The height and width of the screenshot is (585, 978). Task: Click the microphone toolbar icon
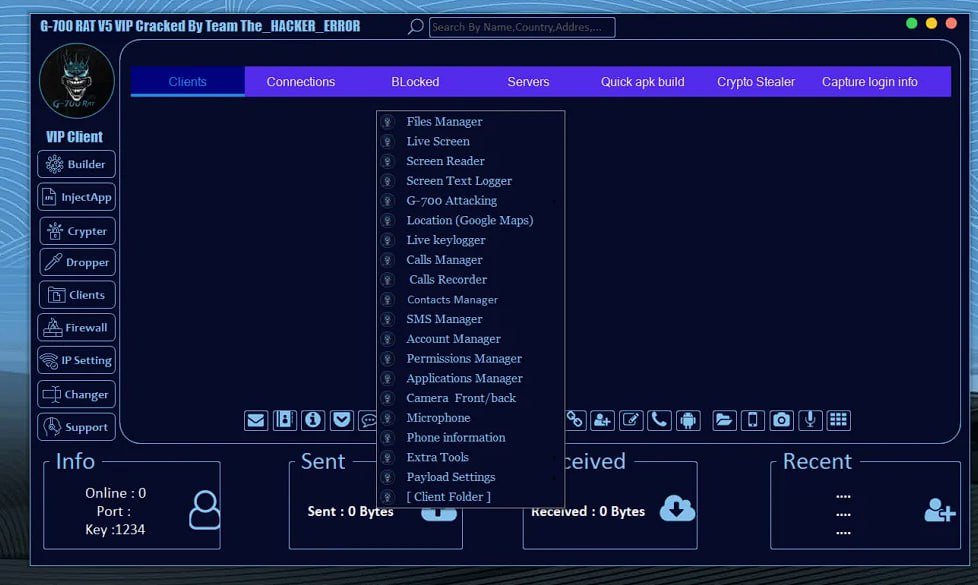point(810,420)
